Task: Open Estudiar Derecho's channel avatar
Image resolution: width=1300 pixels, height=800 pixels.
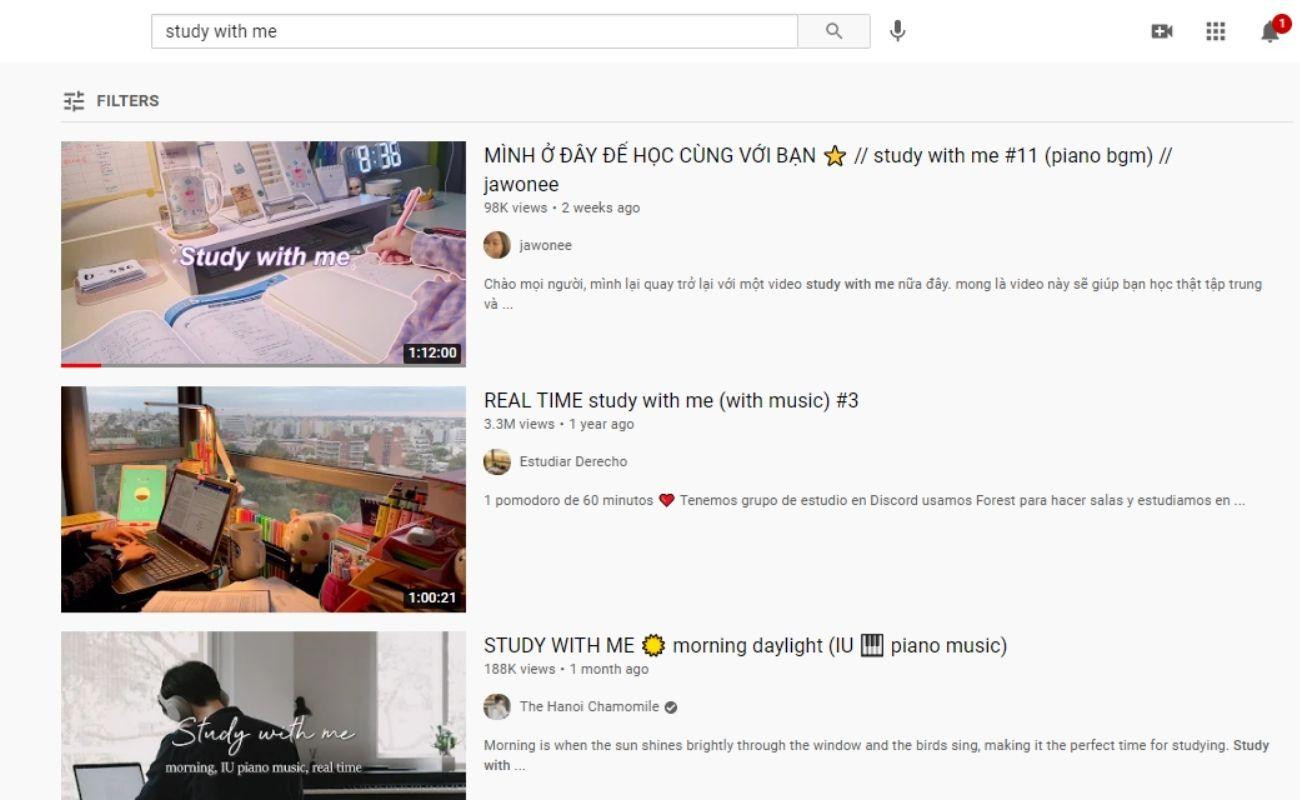Action: [497, 461]
